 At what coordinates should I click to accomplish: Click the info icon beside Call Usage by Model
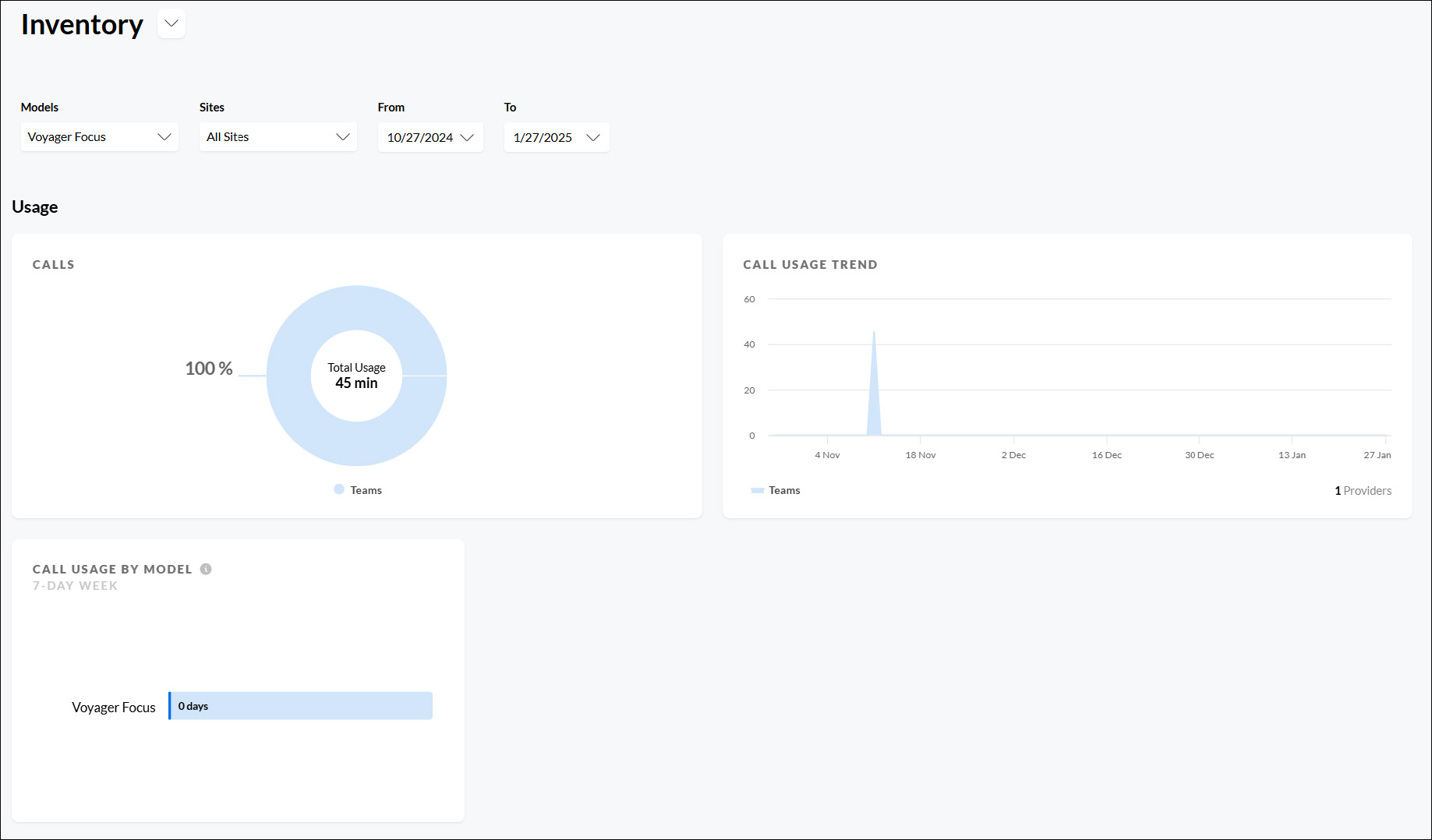point(205,569)
